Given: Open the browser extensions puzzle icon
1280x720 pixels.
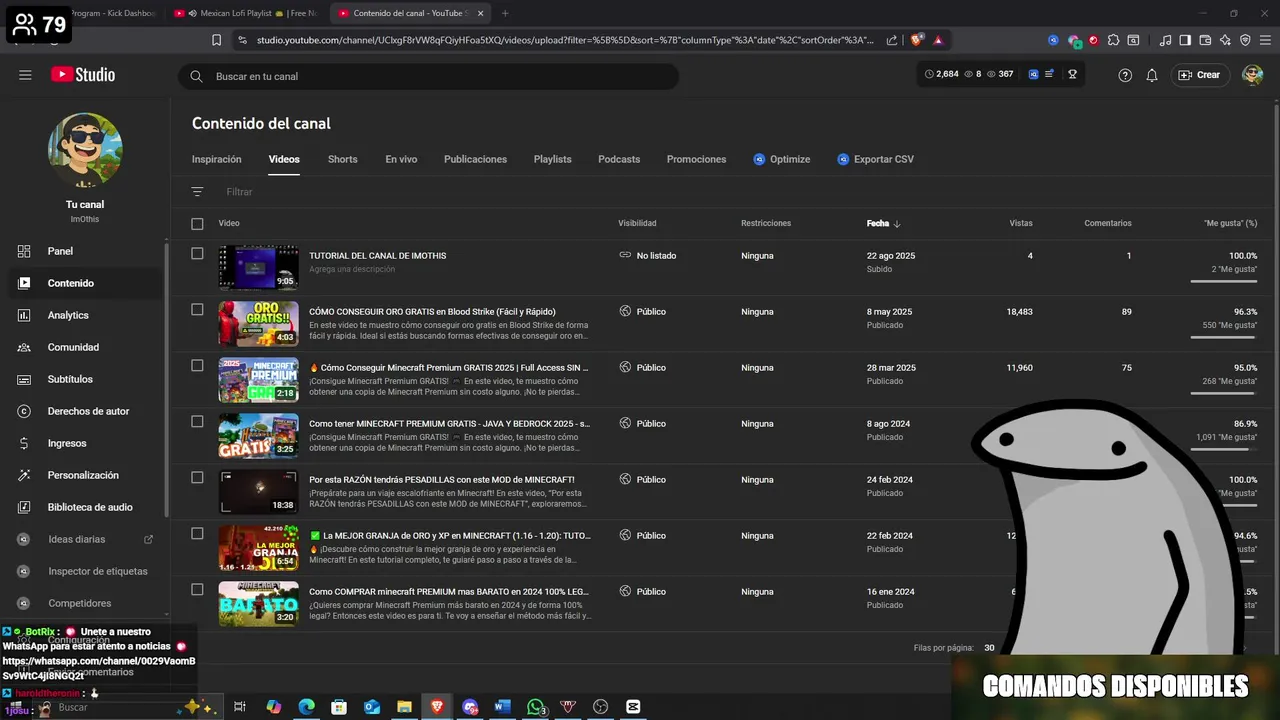Looking at the screenshot, I should tap(1113, 40).
